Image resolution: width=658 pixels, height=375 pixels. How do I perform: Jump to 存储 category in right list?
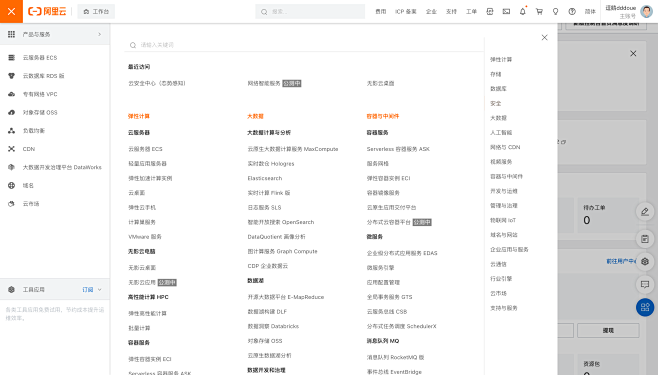496,74
